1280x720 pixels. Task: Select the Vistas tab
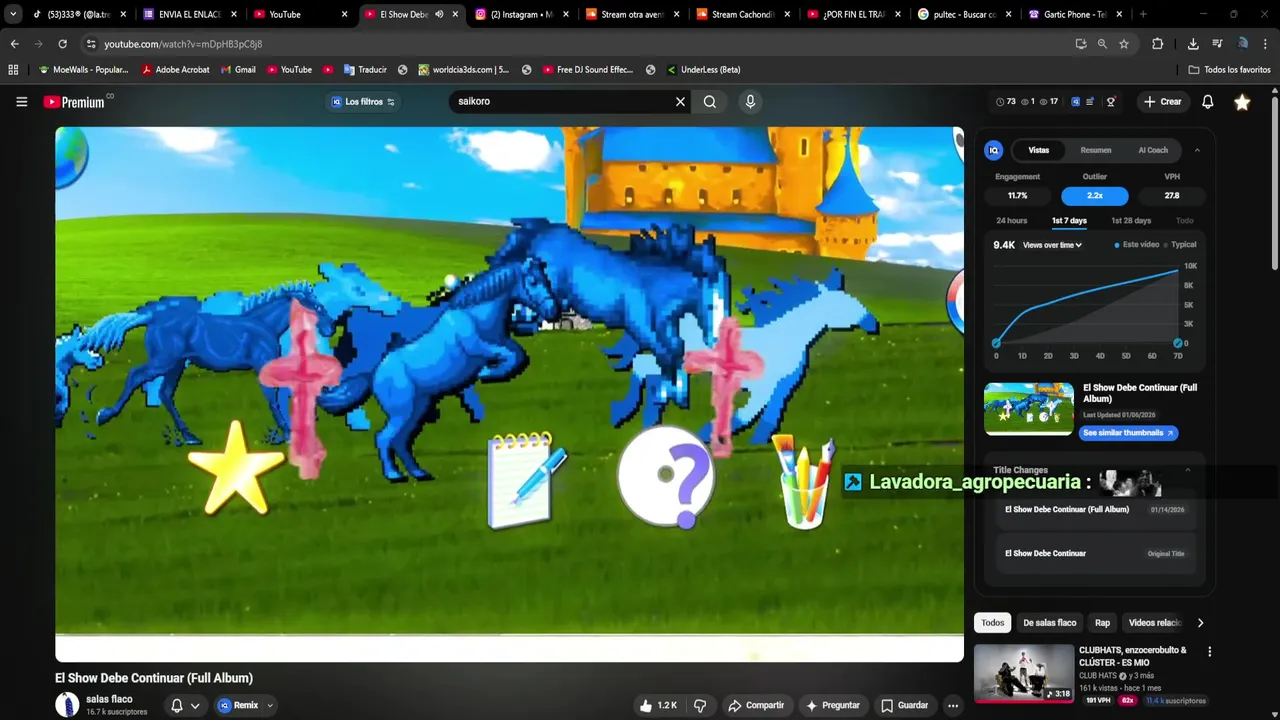[1039, 150]
